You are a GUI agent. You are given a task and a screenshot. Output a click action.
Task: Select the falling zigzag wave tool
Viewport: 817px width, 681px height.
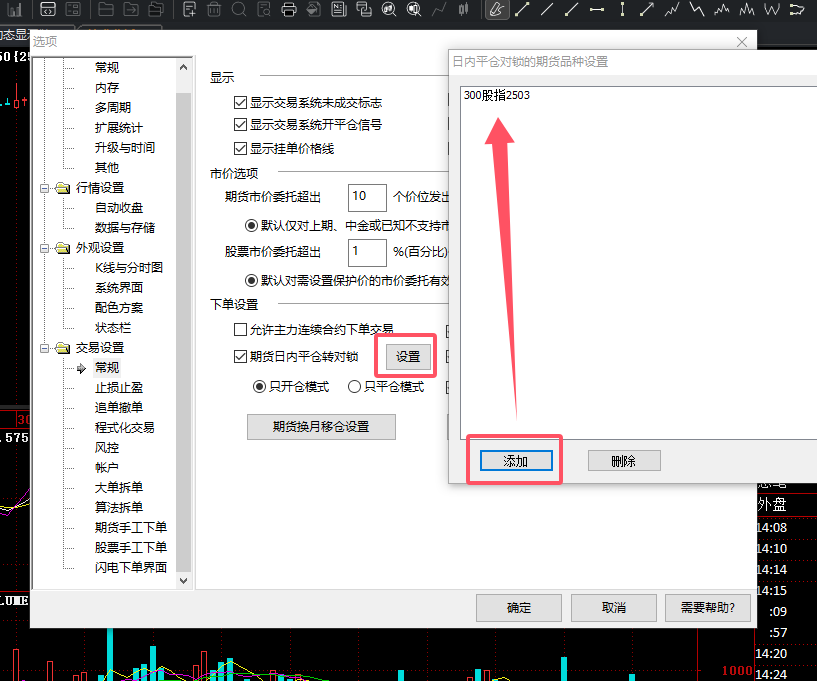(x=697, y=9)
